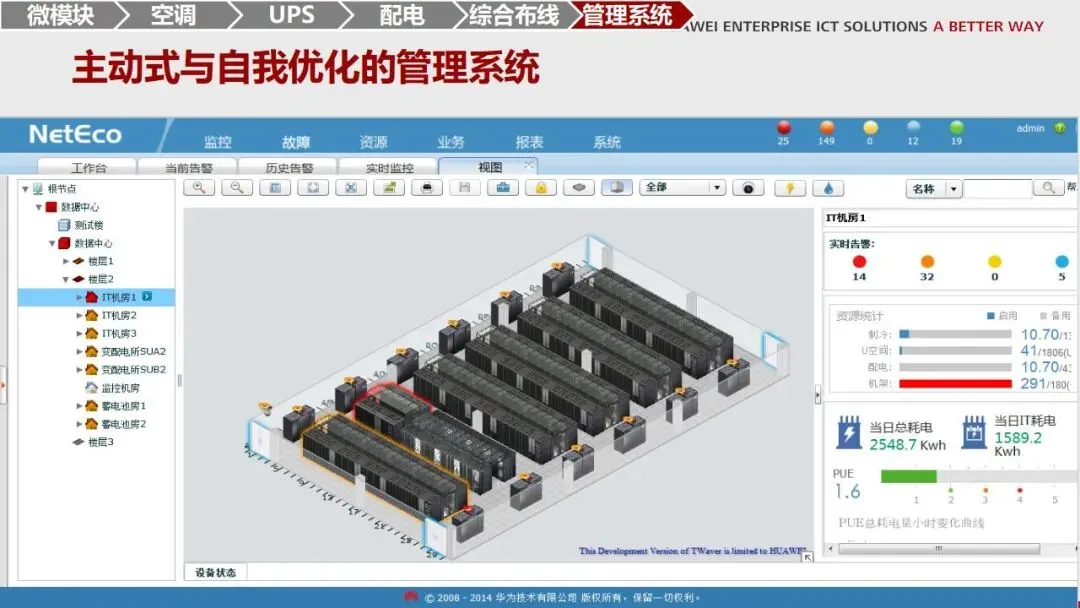Collapse the top-level 数据中心 node
The width and height of the screenshot is (1080, 608).
point(39,207)
